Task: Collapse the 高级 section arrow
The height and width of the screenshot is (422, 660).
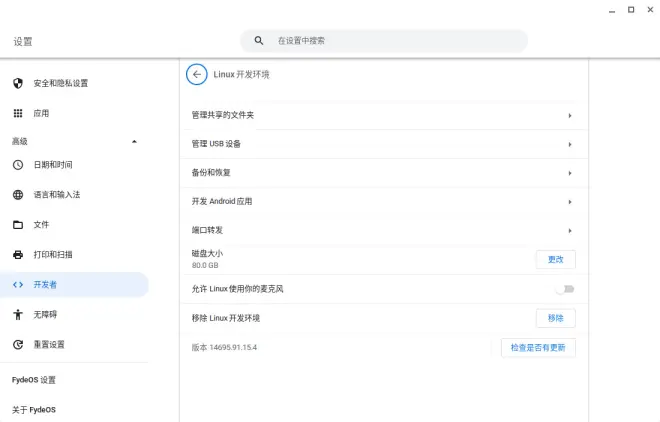Action: pos(134,141)
